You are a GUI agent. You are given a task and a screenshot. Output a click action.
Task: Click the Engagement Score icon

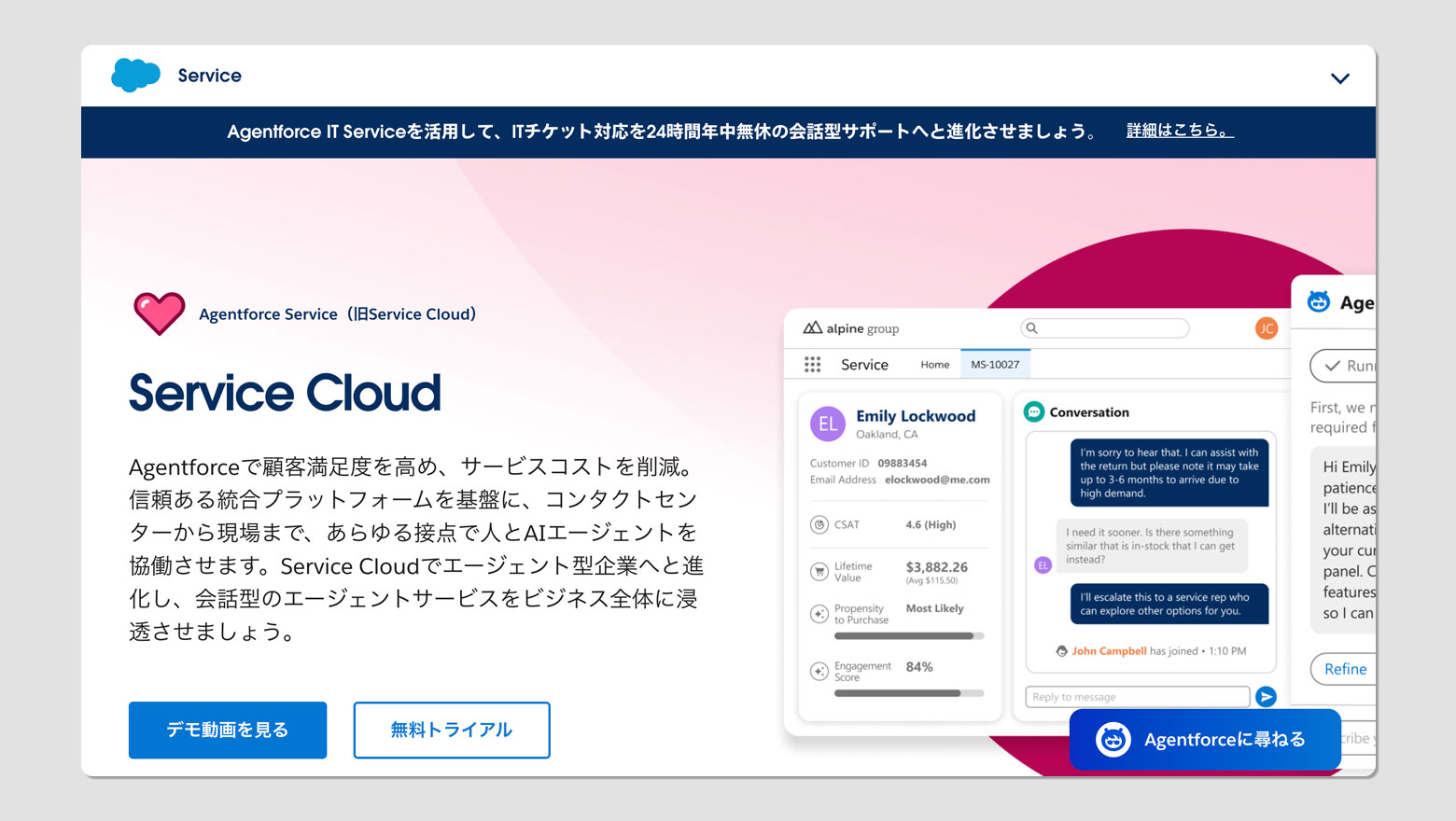pyautogui.click(x=819, y=672)
